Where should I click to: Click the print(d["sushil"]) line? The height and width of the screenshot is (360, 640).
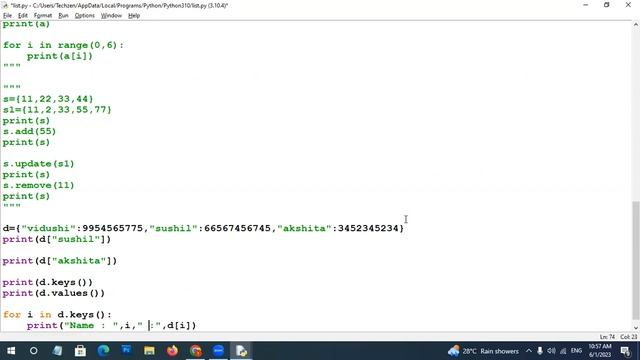pyautogui.click(x=57, y=239)
